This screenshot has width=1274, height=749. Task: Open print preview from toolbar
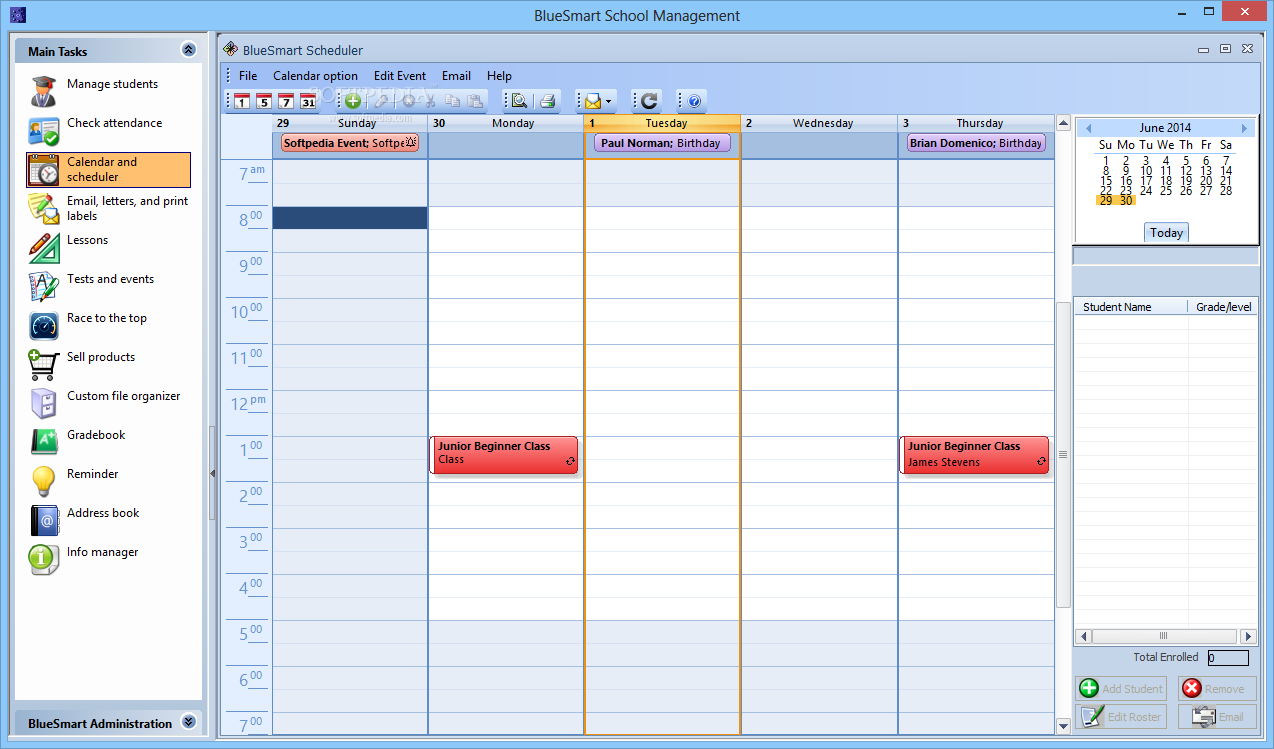pos(519,101)
